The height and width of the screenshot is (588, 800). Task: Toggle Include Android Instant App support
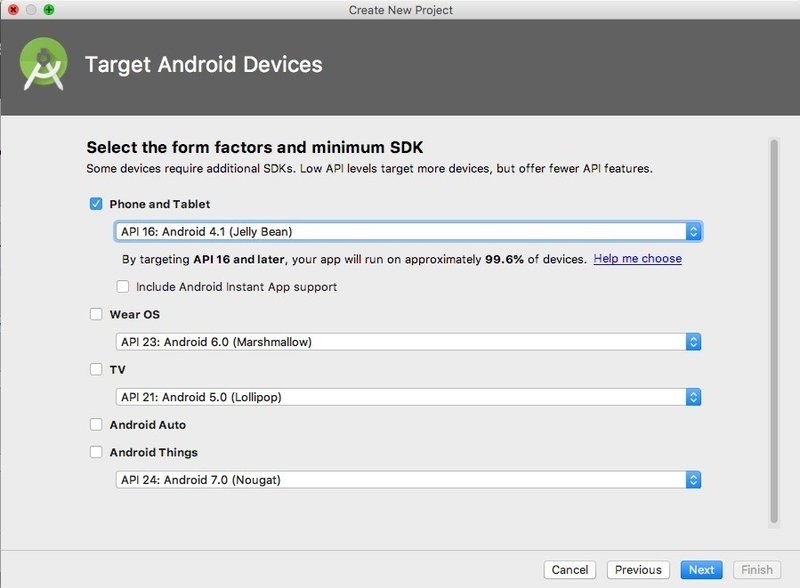123,287
